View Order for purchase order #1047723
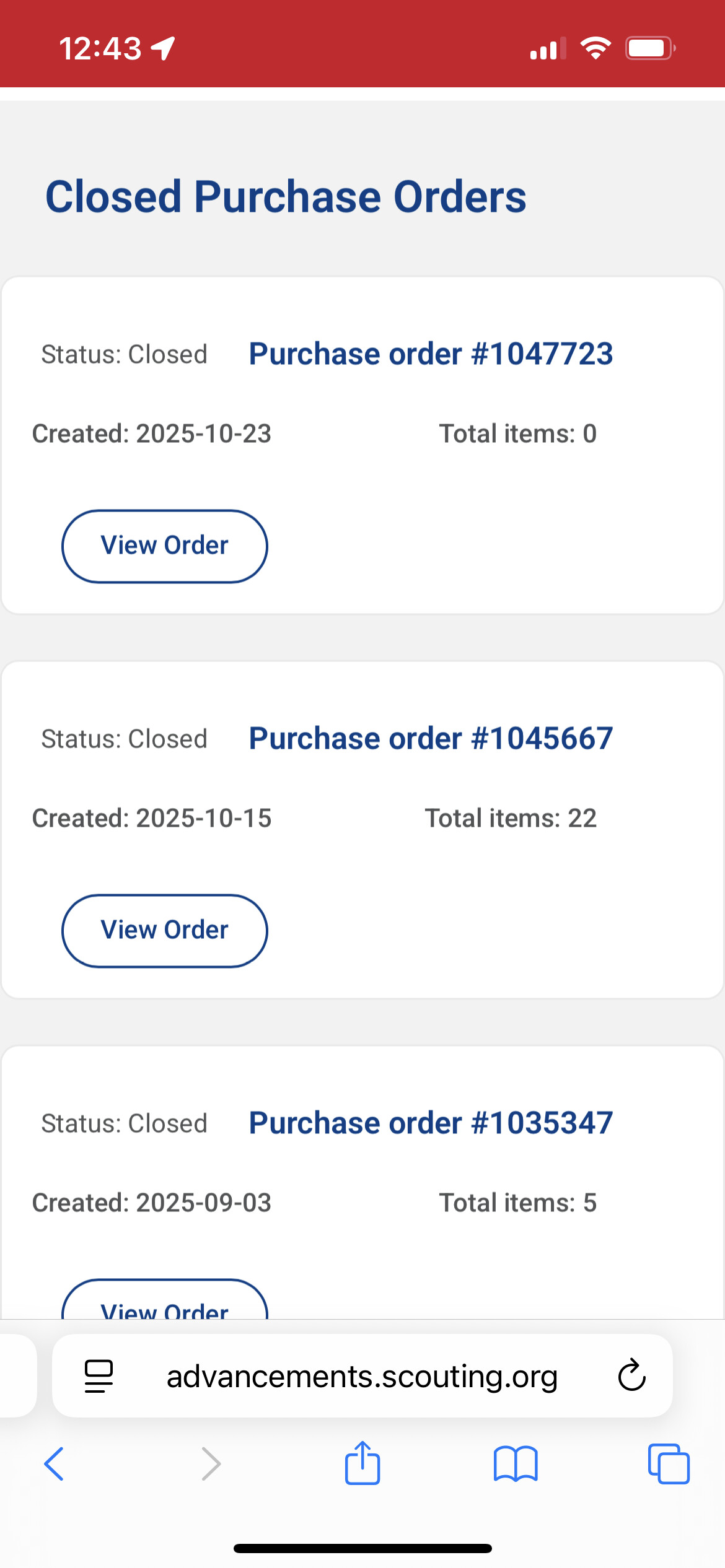Viewport: 725px width, 1568px height. [x=165, y=546]
